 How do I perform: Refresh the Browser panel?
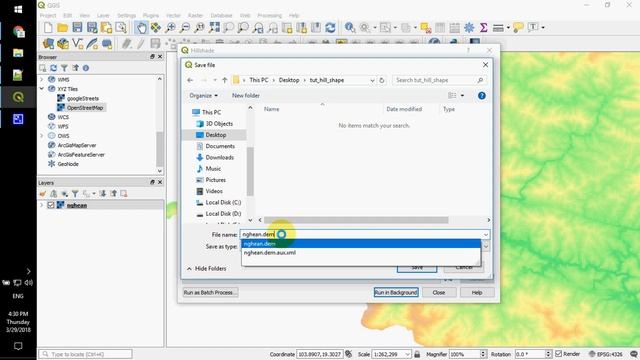(53, 68)
